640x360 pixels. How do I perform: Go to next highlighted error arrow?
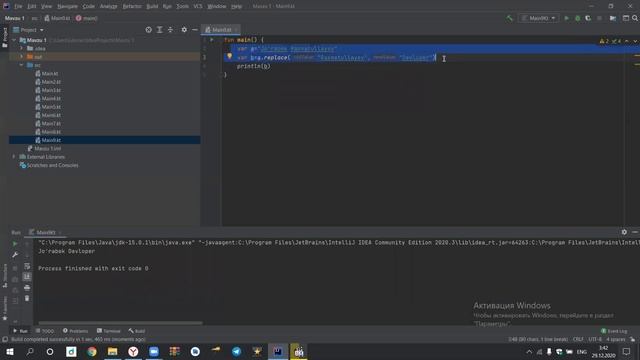tap(635, 41)
